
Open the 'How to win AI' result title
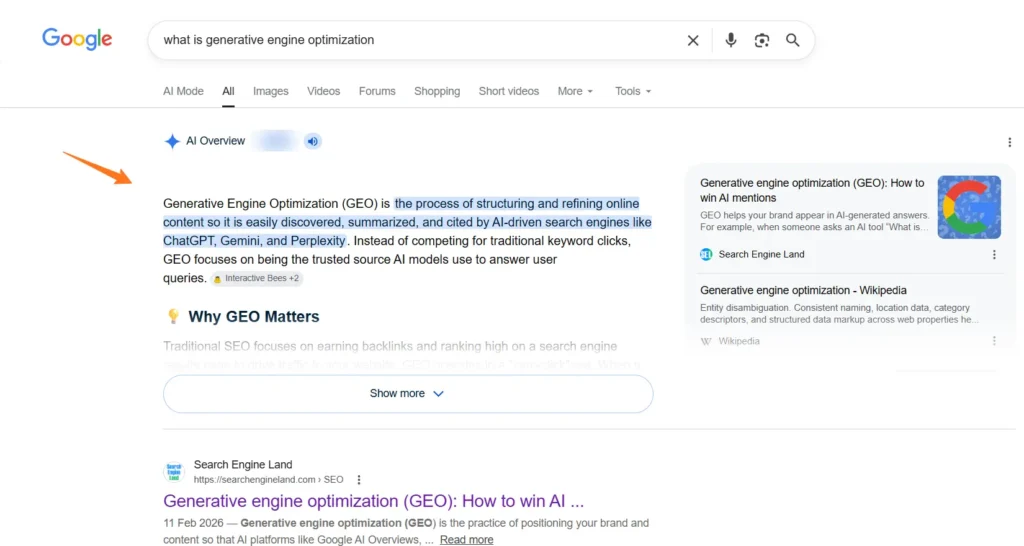(374, 501)
